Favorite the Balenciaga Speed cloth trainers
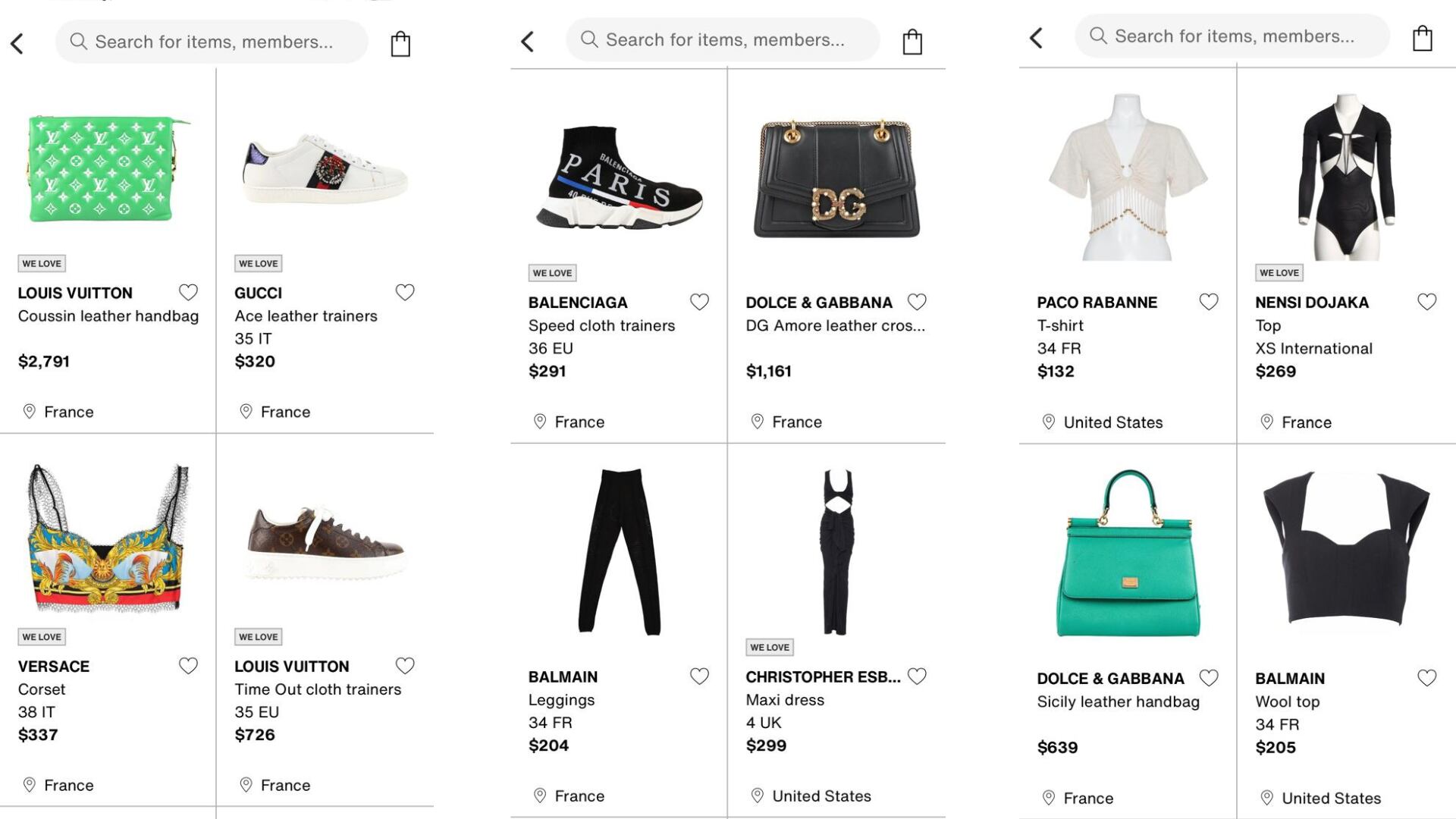The image size is (1456, 819). tap(699, 302)
